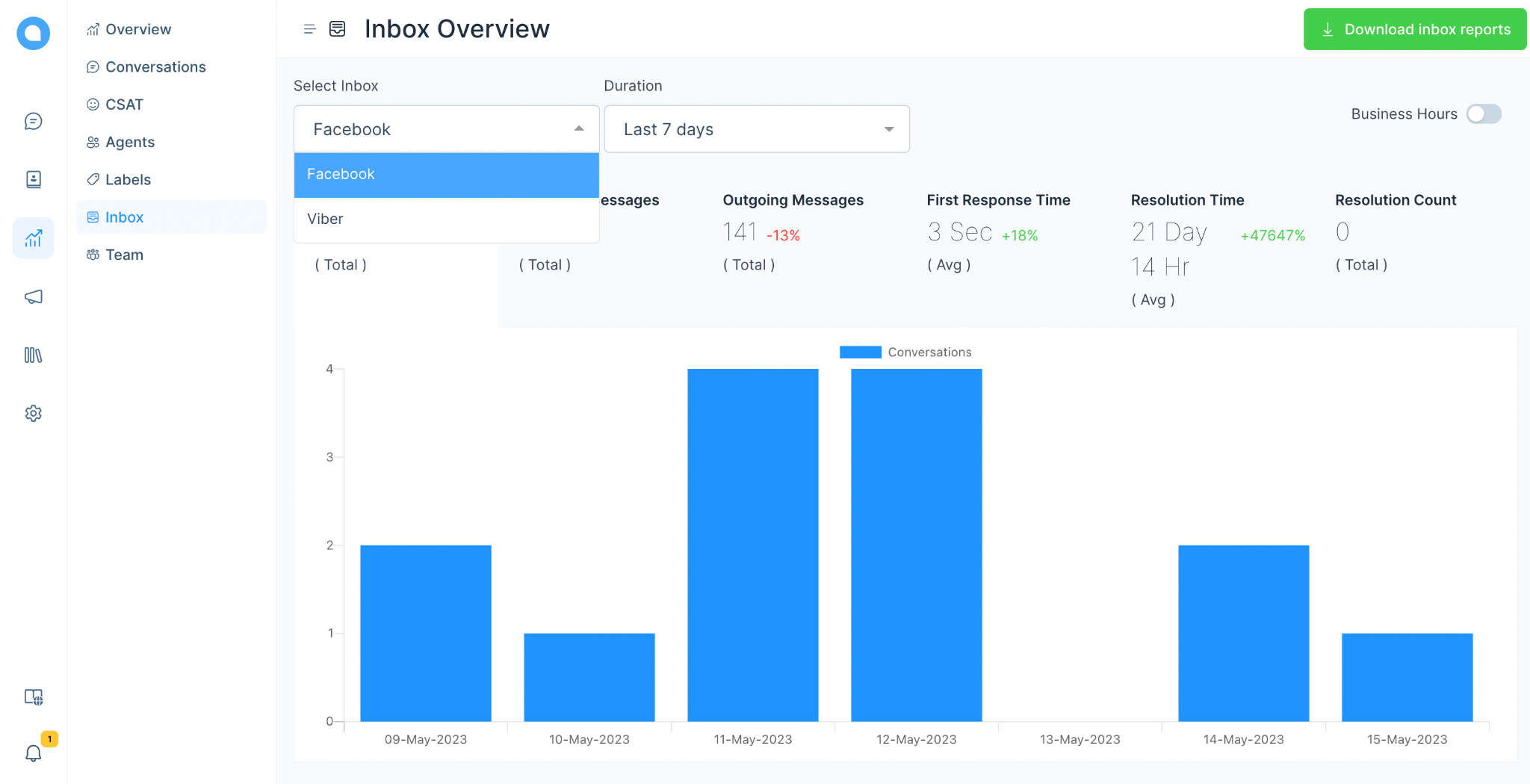Screen dimensions: 1530x784
Task: Open the Last 7 days duration dropdown
Action: [757, 129]
